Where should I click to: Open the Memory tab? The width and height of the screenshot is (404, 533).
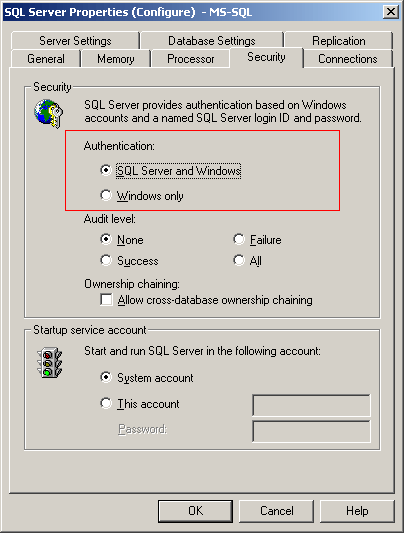click(116, 59)
